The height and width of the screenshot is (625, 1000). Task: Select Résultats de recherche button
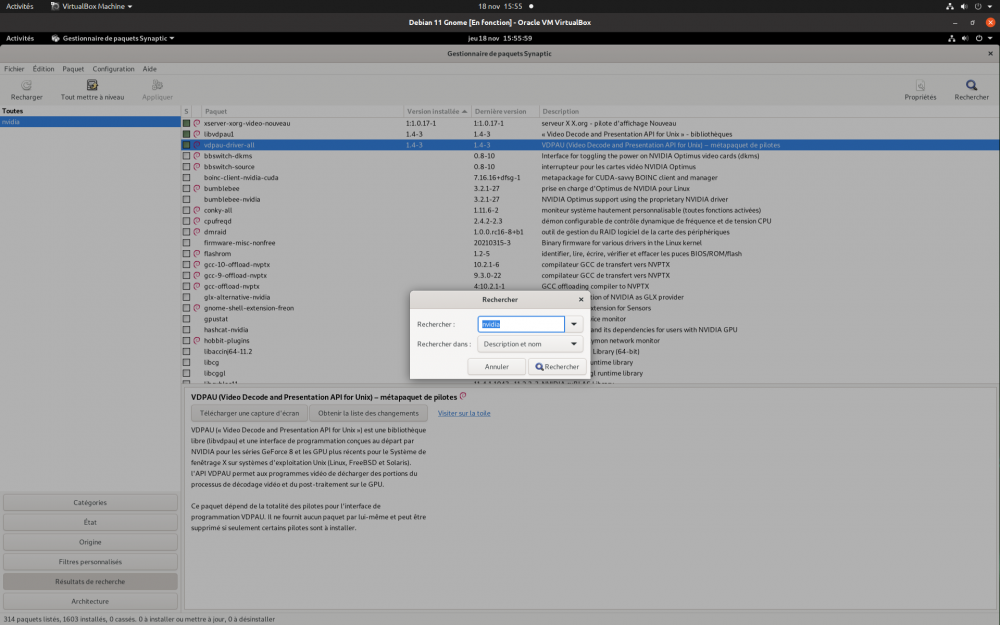pyautogui.click(x=90, y=582)
